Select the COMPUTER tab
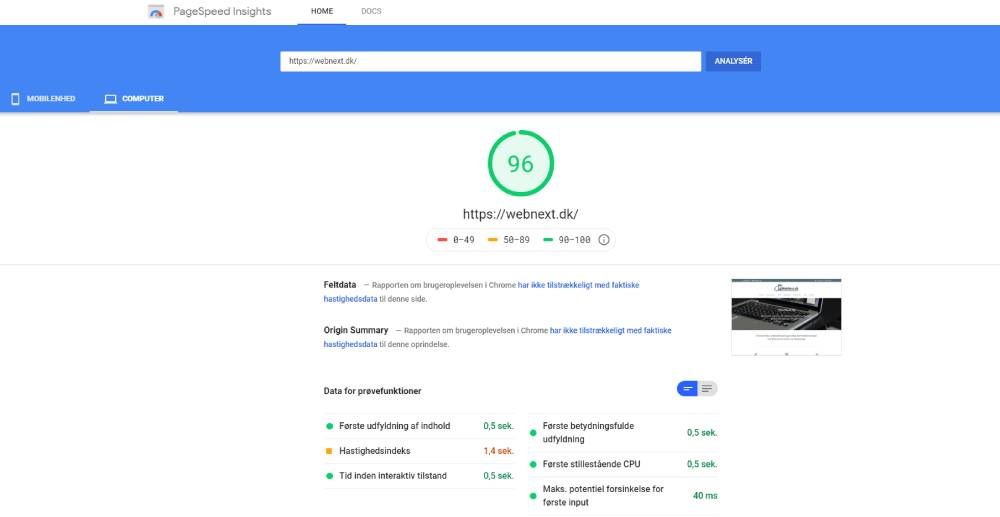The height and width of the screenshot is (517, 1000). point(134,99)
